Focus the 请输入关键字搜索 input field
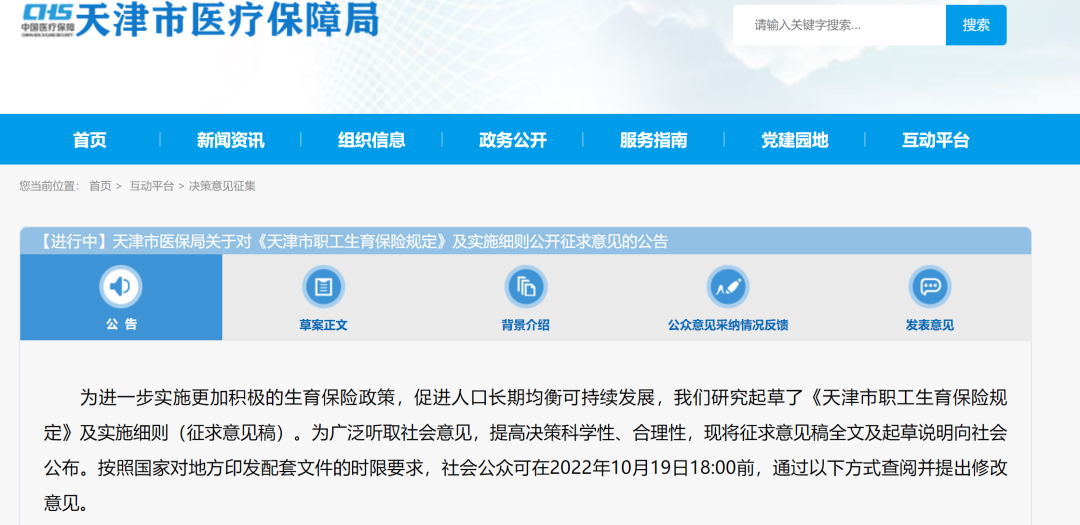Screen dimensions: 1080x525 pos(839,25)
